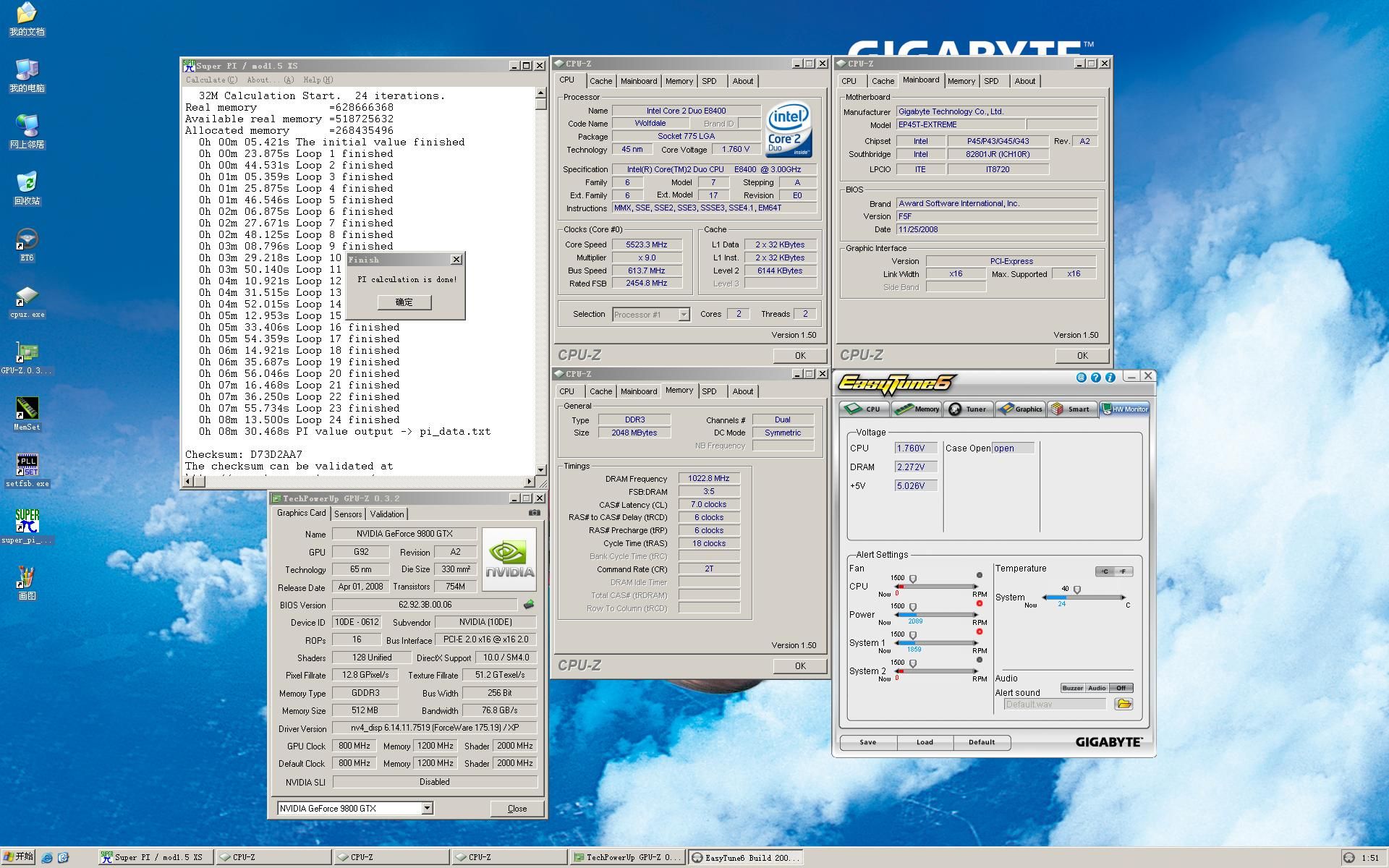The width and height of the screenshot is (1389, 868).
Task: Click the EasyTune6 @ website icon
Action: (1082, 378)
